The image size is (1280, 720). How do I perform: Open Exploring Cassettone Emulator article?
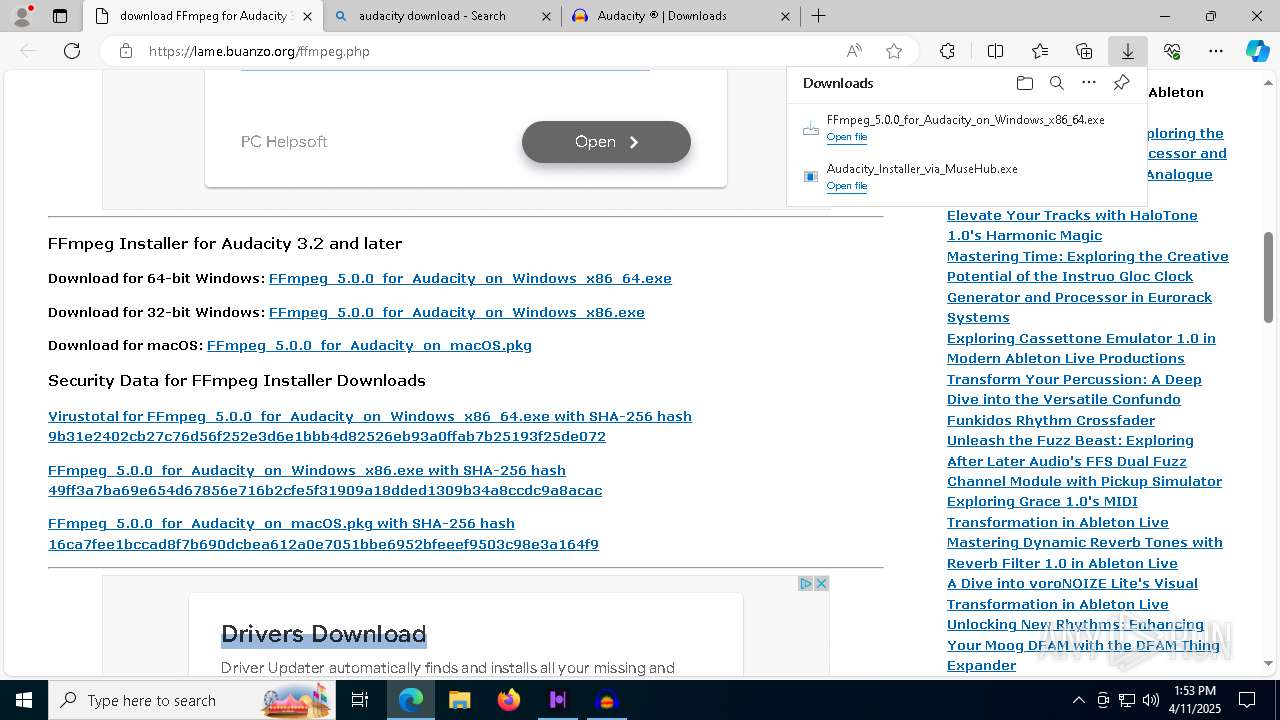click(1081, 348)
